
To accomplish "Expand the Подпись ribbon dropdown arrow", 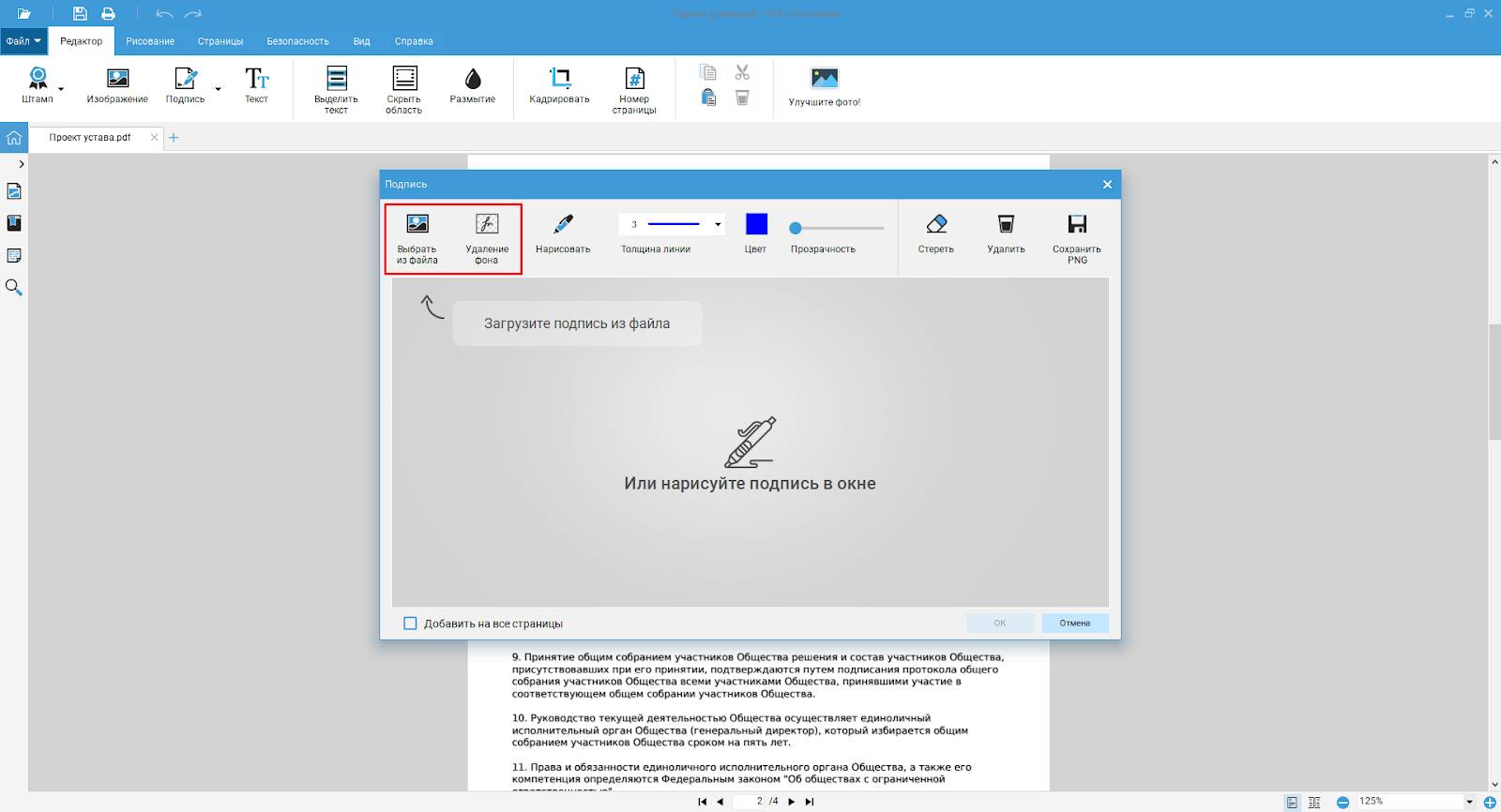I will [219, 90].
